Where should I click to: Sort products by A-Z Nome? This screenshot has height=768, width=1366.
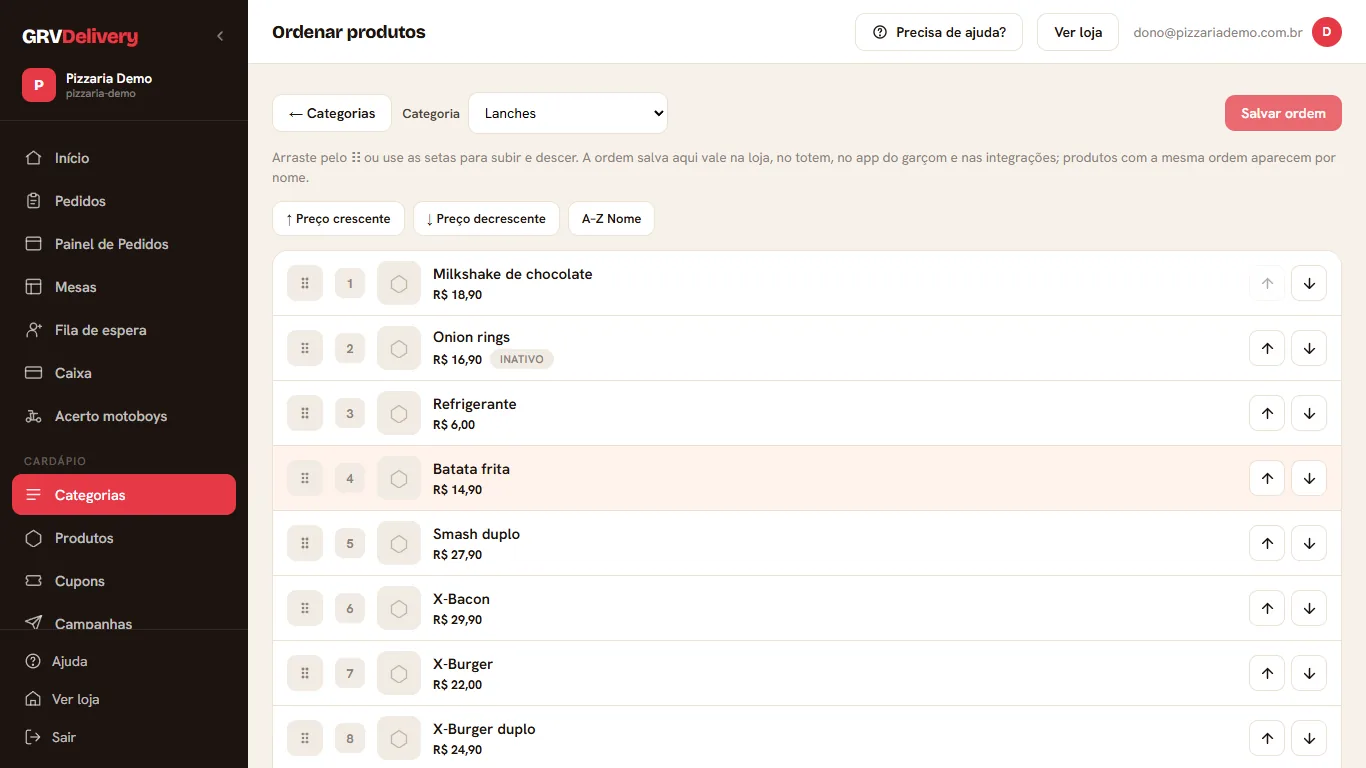611,219
